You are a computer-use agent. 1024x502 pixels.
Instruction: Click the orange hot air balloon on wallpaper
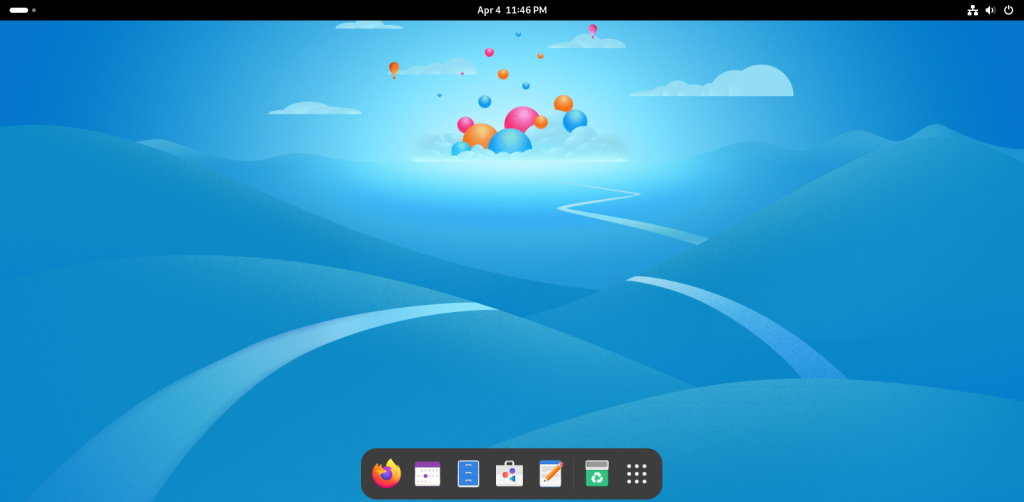394,68
